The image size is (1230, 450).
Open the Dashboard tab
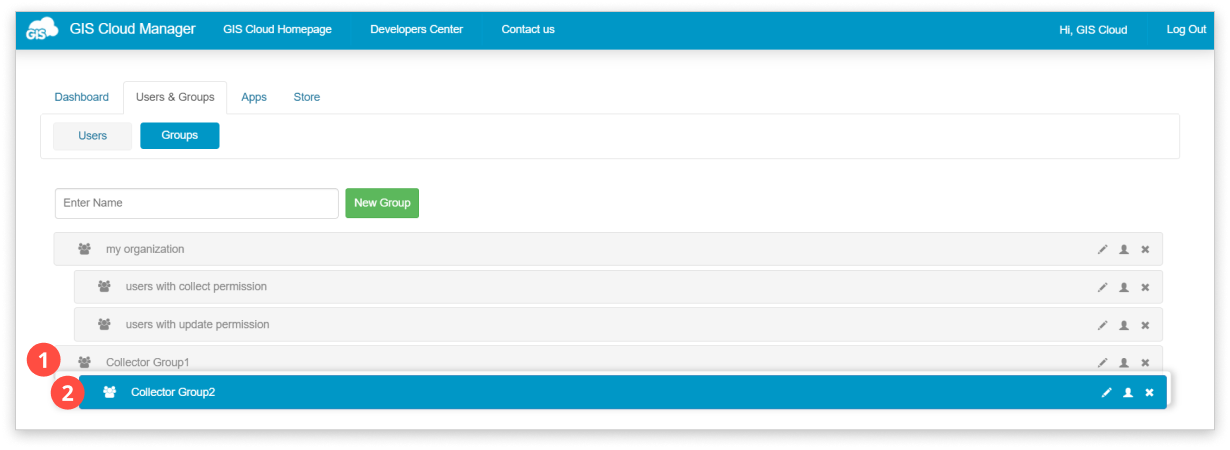point(82,97)
